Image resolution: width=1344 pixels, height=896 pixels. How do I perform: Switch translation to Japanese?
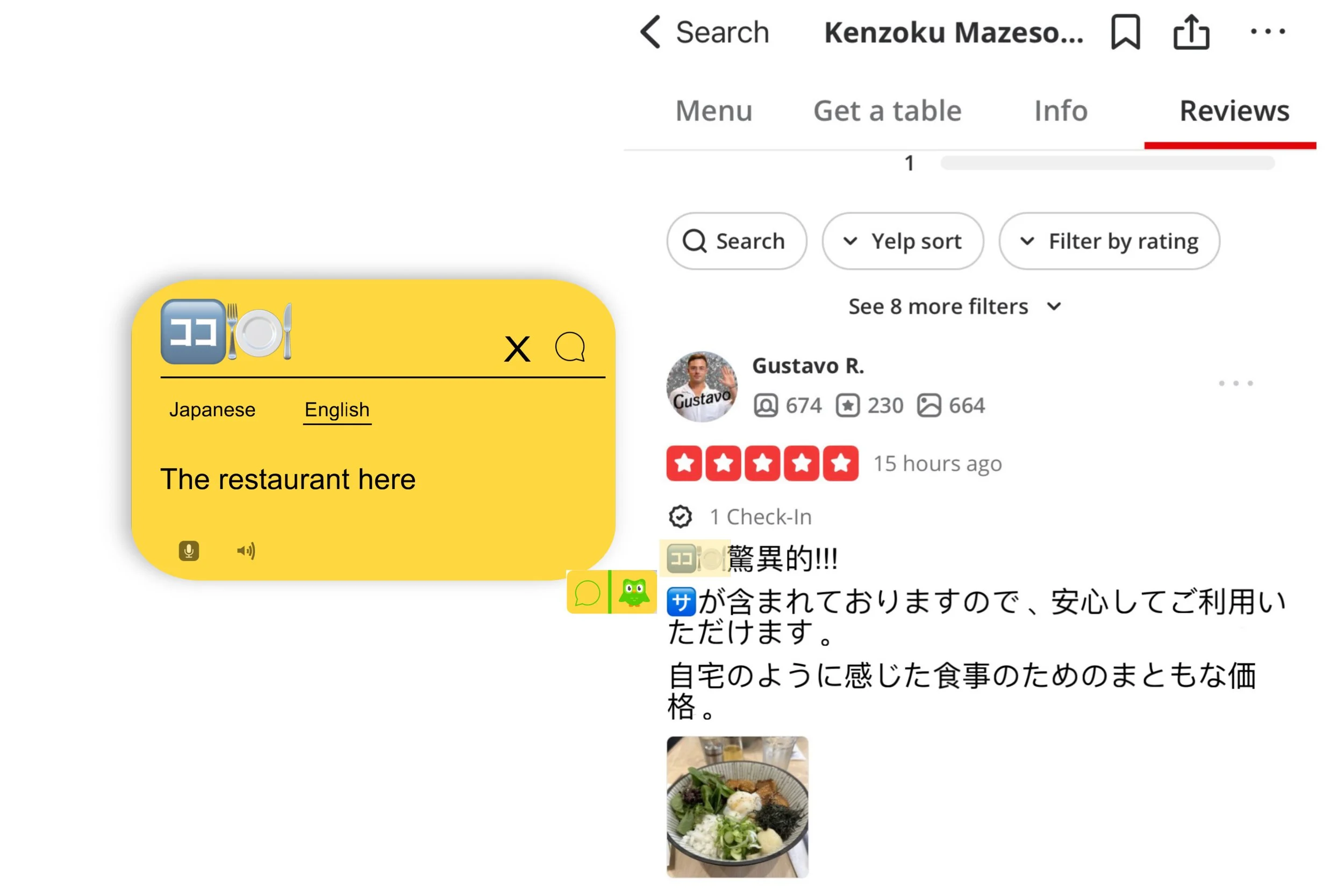coord(212,410)
